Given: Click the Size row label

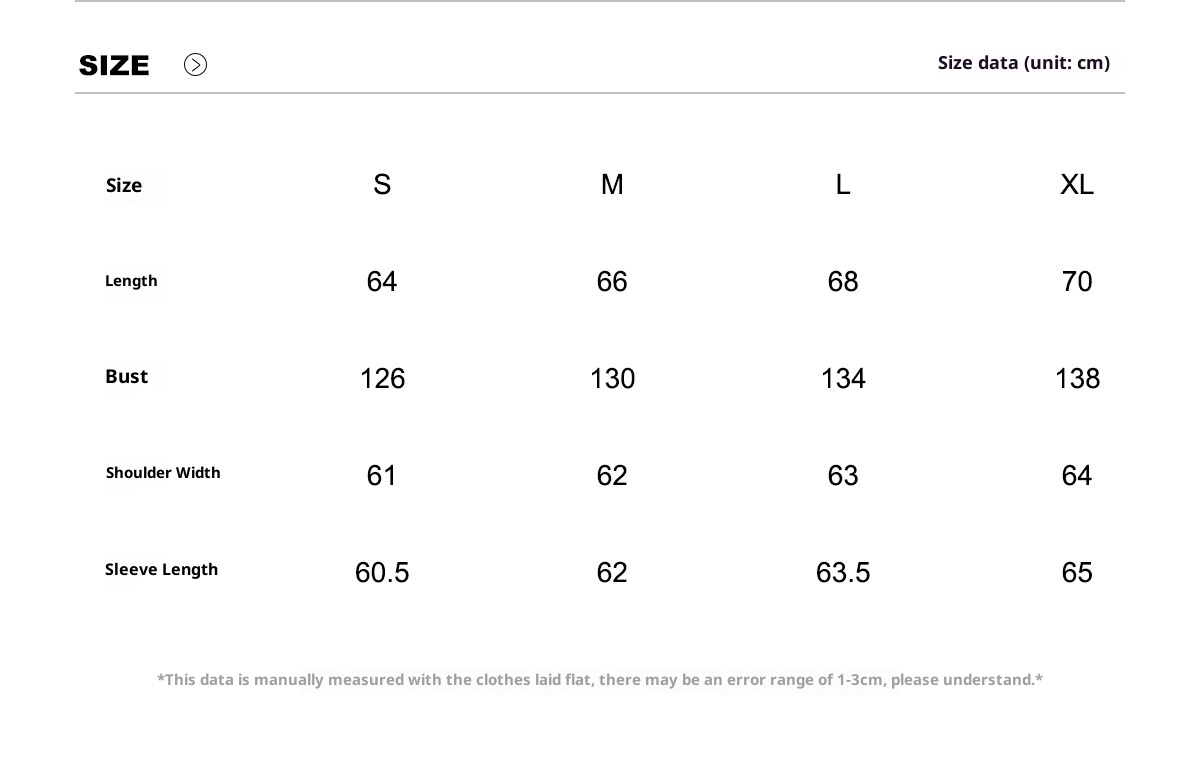Looking at the screenshot, I should click(x=124, y=186).
